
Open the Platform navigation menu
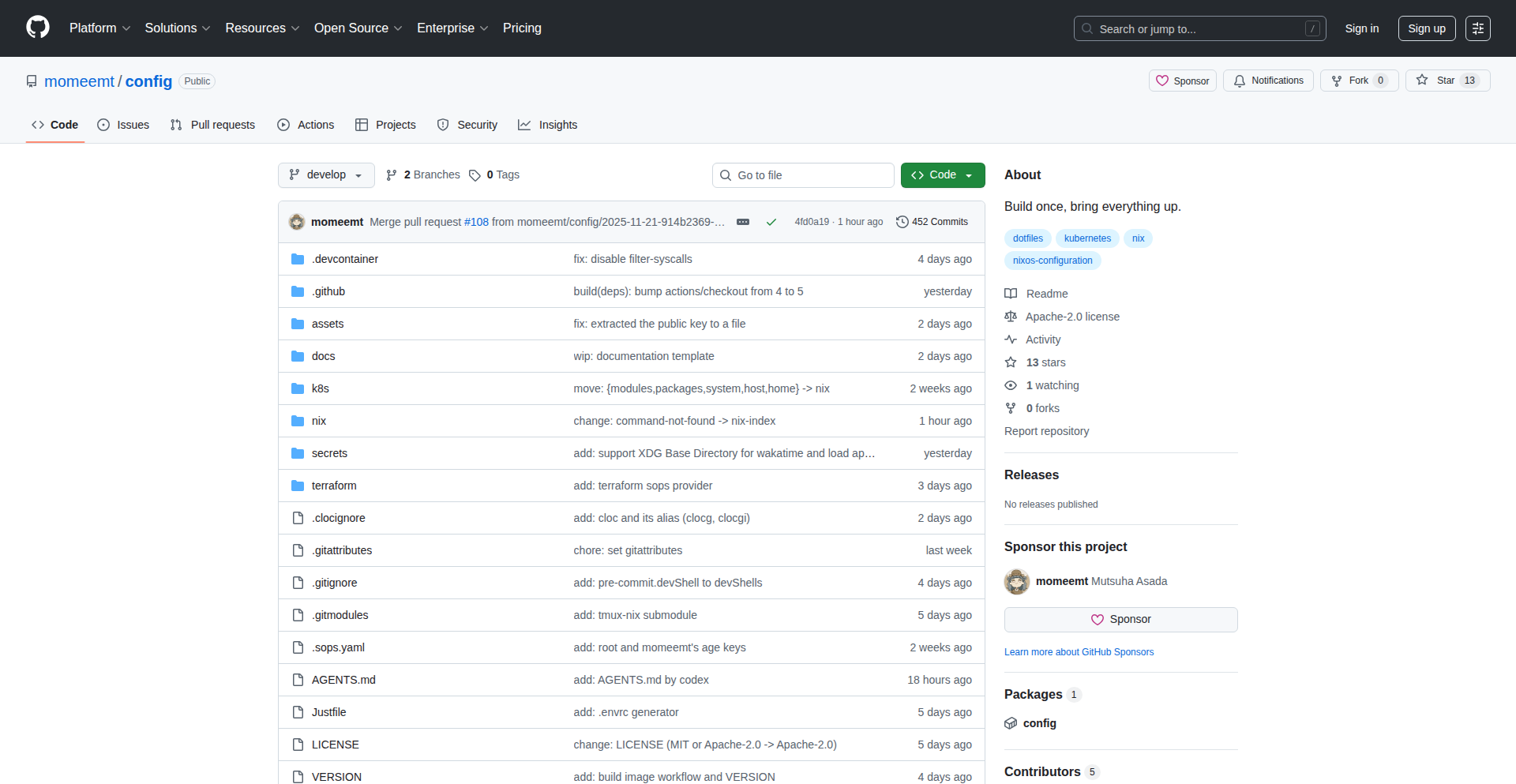tap(99, 28)
